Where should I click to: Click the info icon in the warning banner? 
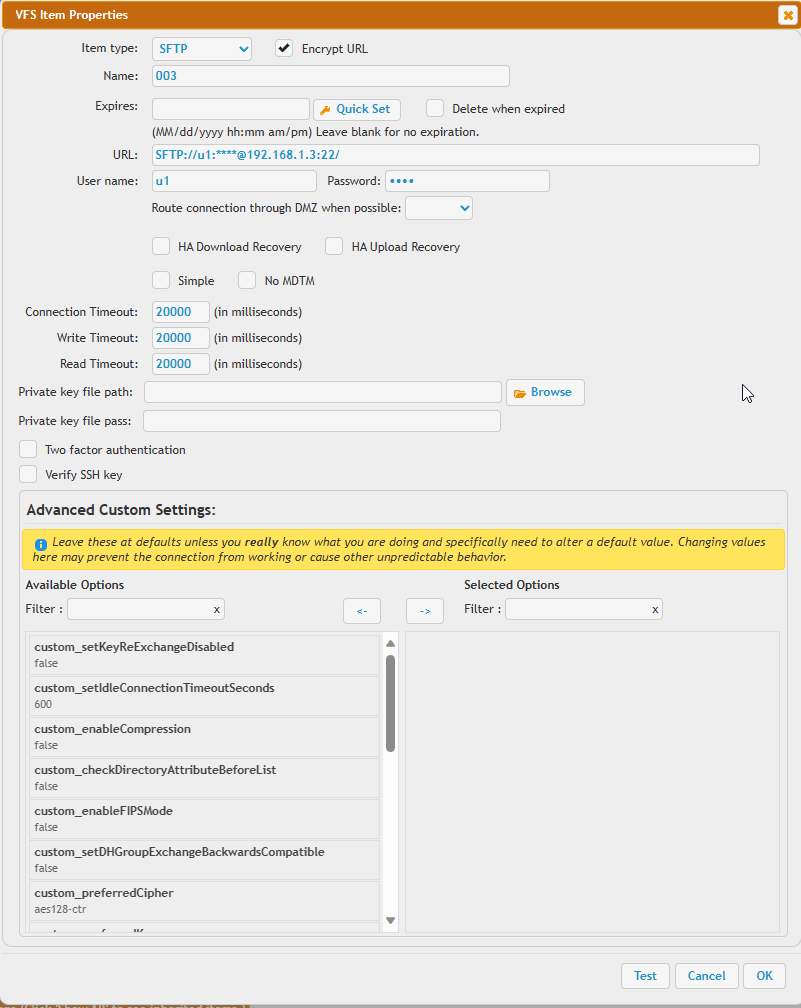(39, 542)
